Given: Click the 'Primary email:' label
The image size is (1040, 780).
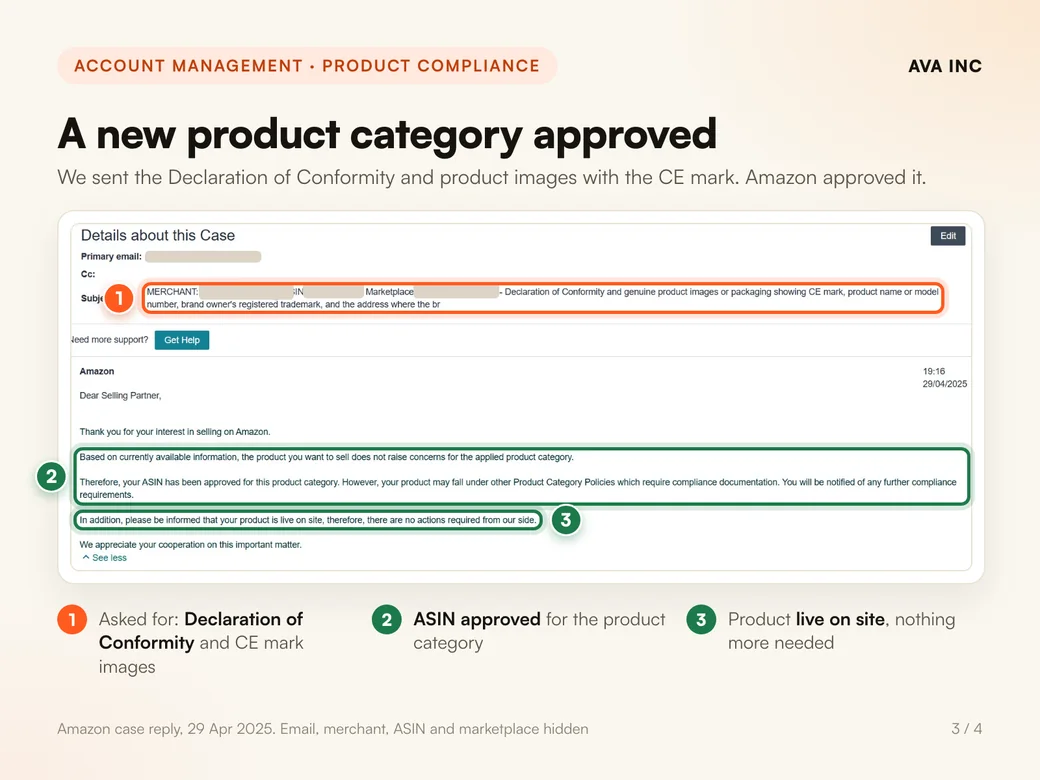Looking at the screenshot, I should pyautogui.click(x=111, y=257).
